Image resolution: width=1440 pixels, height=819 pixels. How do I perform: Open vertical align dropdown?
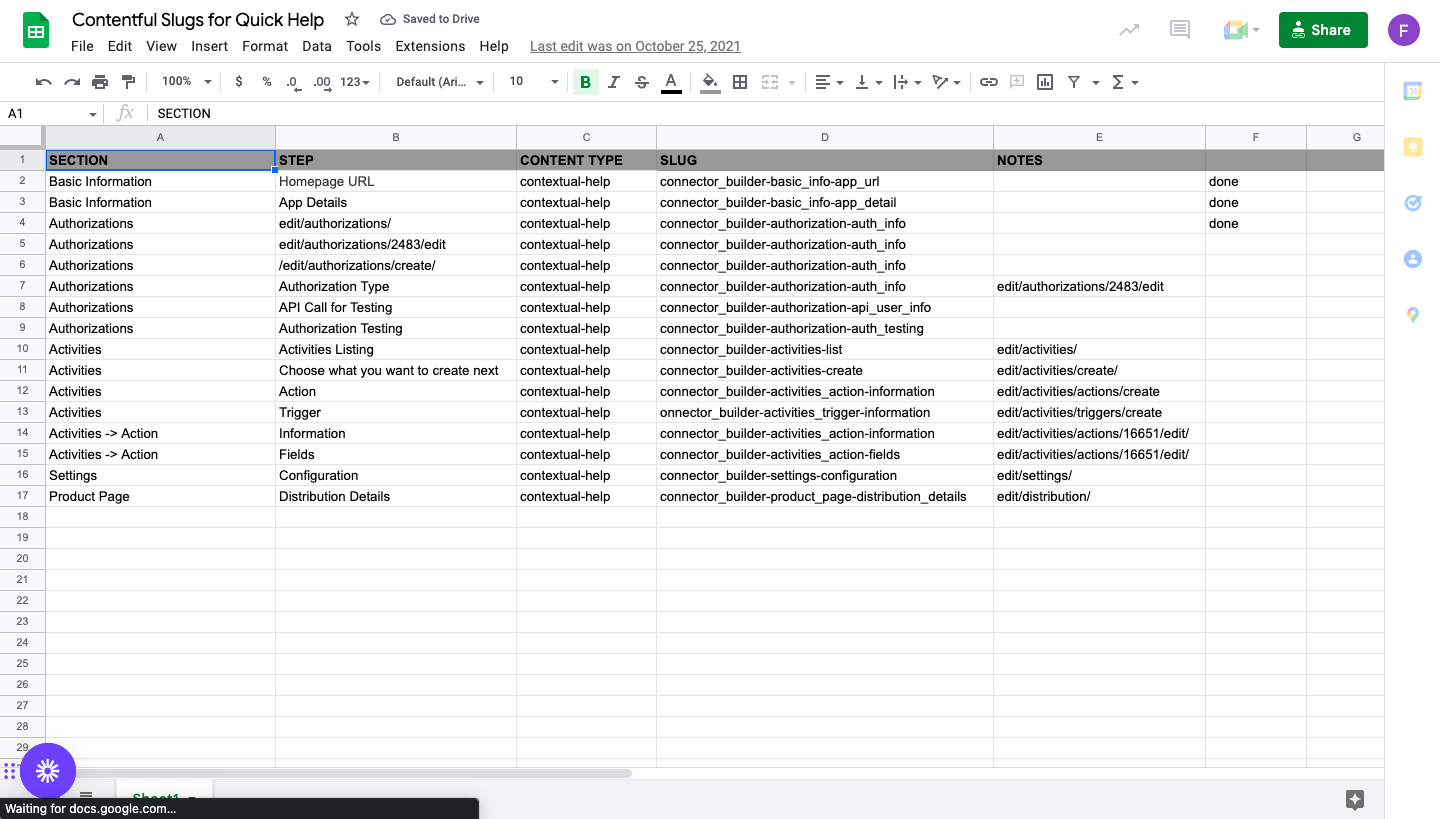click(x=868, y=82)
